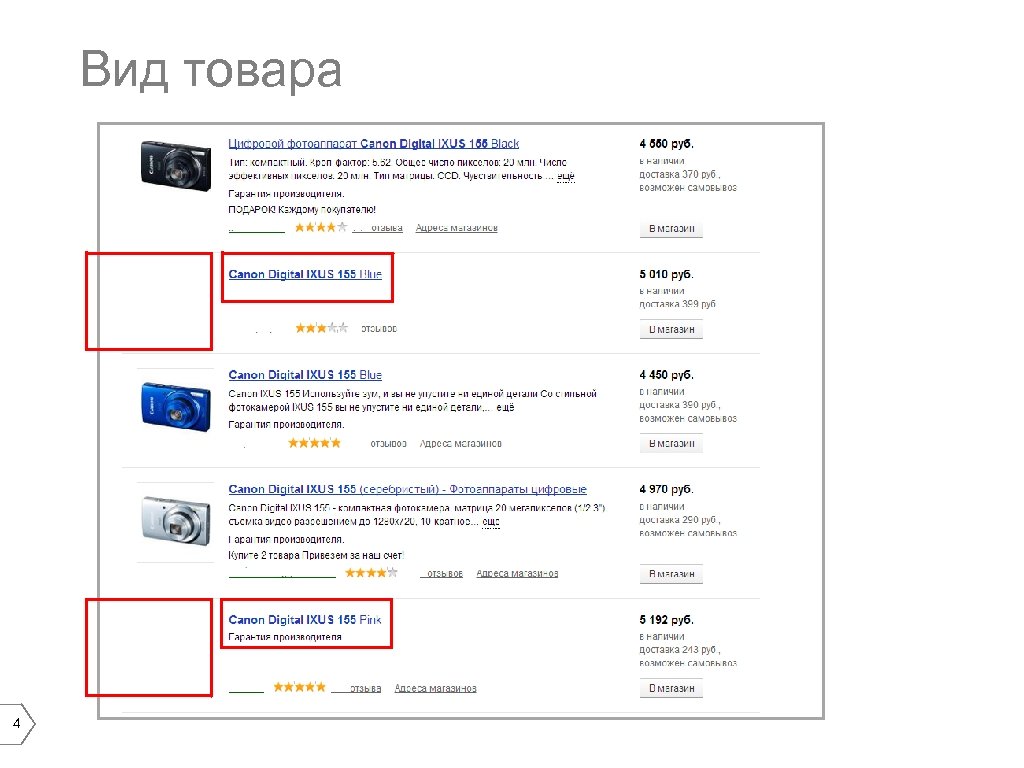Click 'В магазин' button for 4 970 руб. offer
Viewport: 1024px width, 768px height.
(x=671, y=574)
